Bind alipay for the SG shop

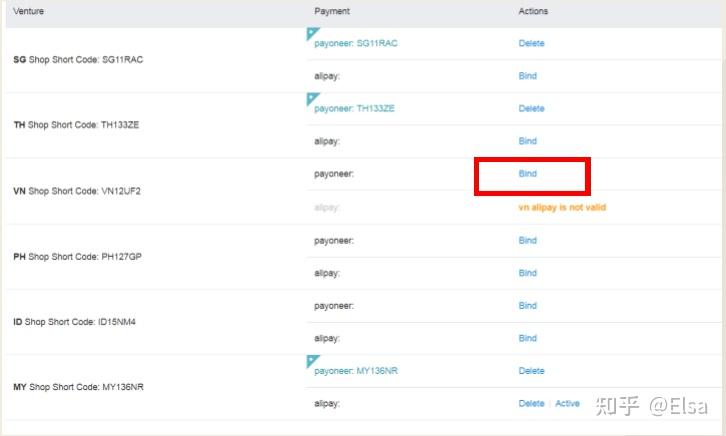tap(527, 76)
